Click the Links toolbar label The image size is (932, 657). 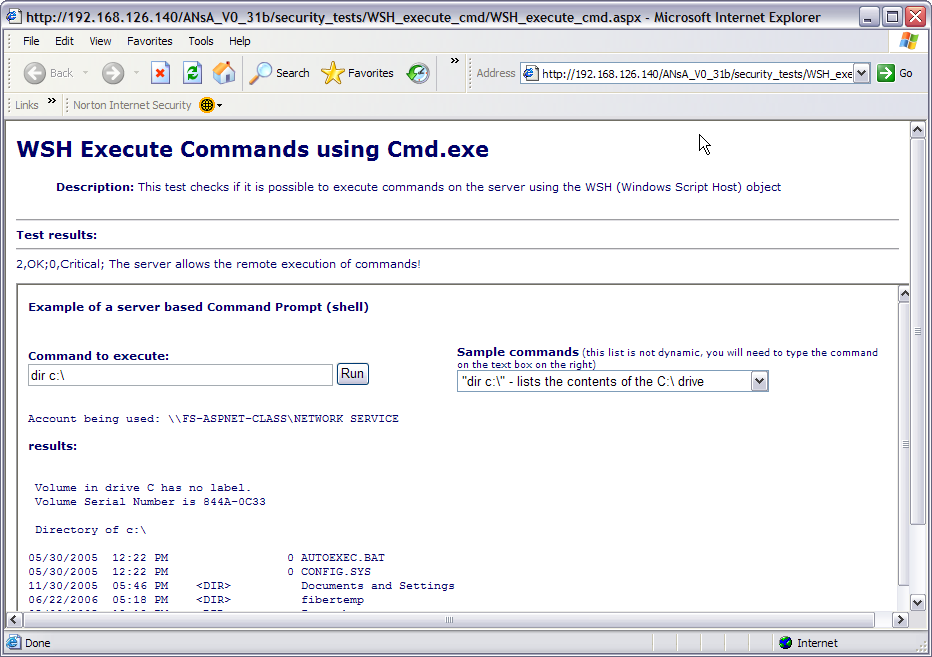click(x=27, y=105)
